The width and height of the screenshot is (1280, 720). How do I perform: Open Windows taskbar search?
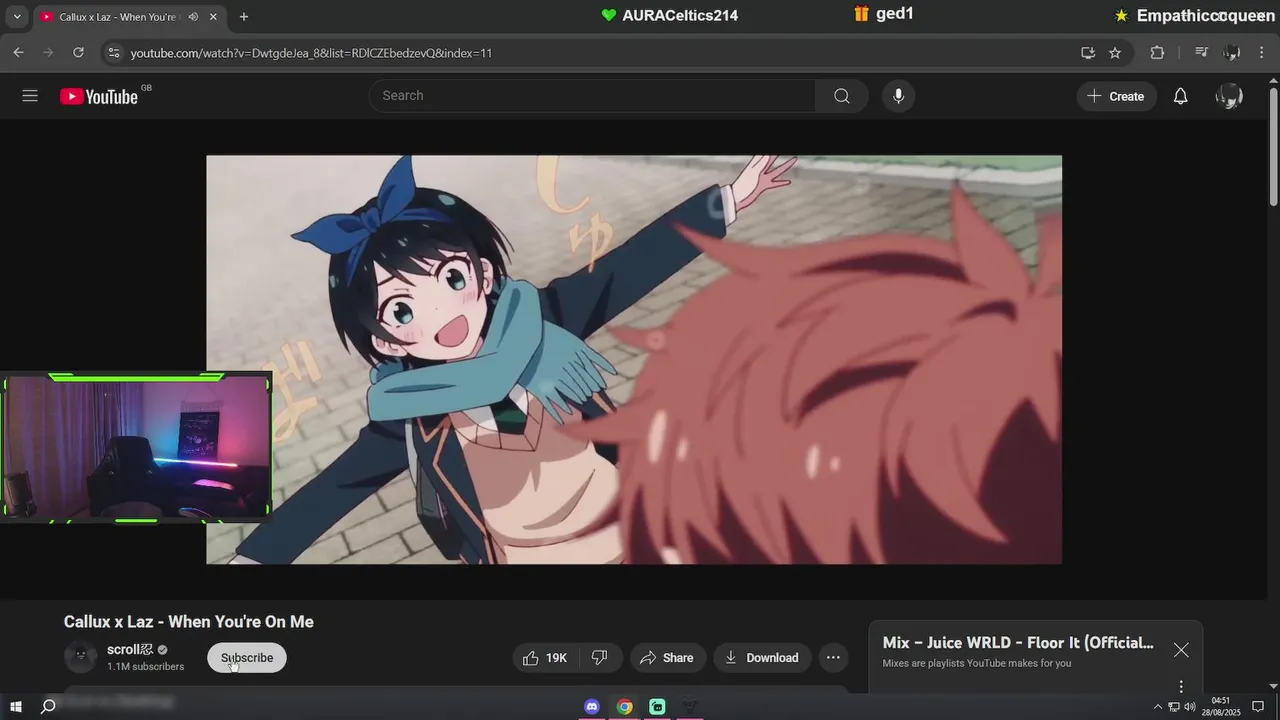[48, 707]
